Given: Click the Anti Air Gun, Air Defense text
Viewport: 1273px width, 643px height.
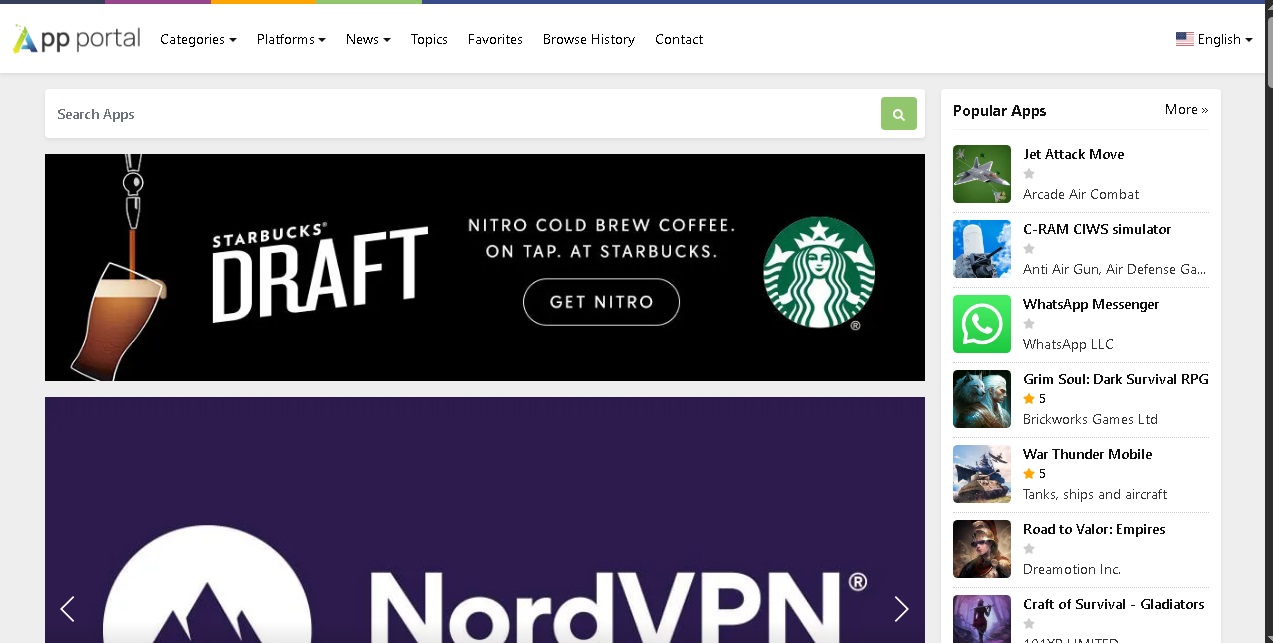Looking at the screenshot, I should click(1114, 269).
